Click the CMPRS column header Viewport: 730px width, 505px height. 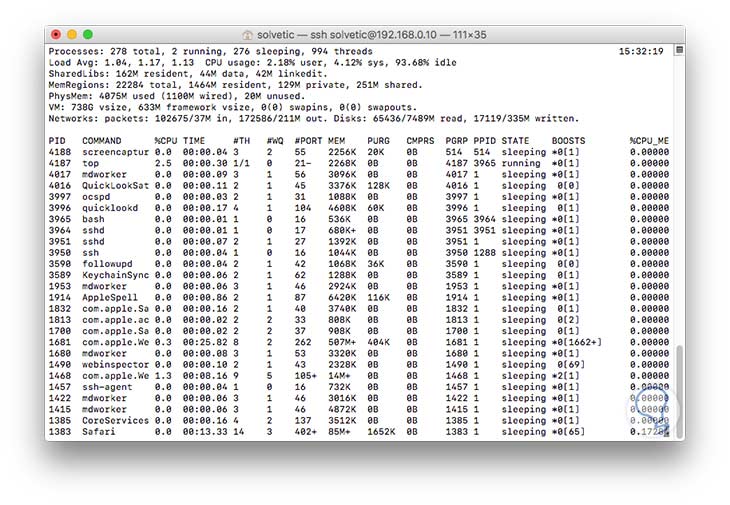420,141
